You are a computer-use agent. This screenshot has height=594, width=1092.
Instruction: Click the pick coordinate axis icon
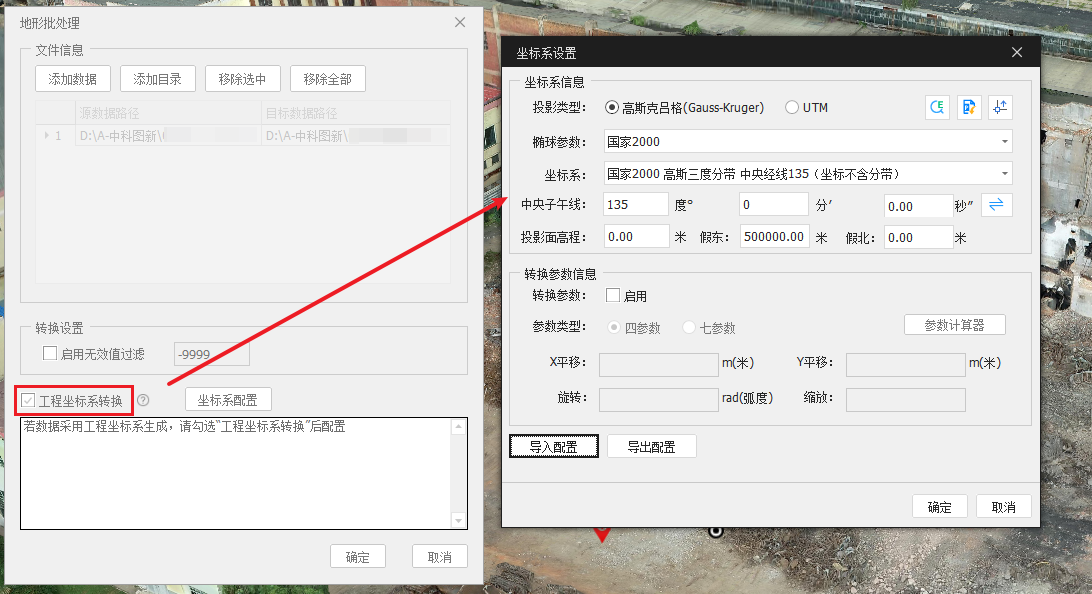[x=1000, y=108]
